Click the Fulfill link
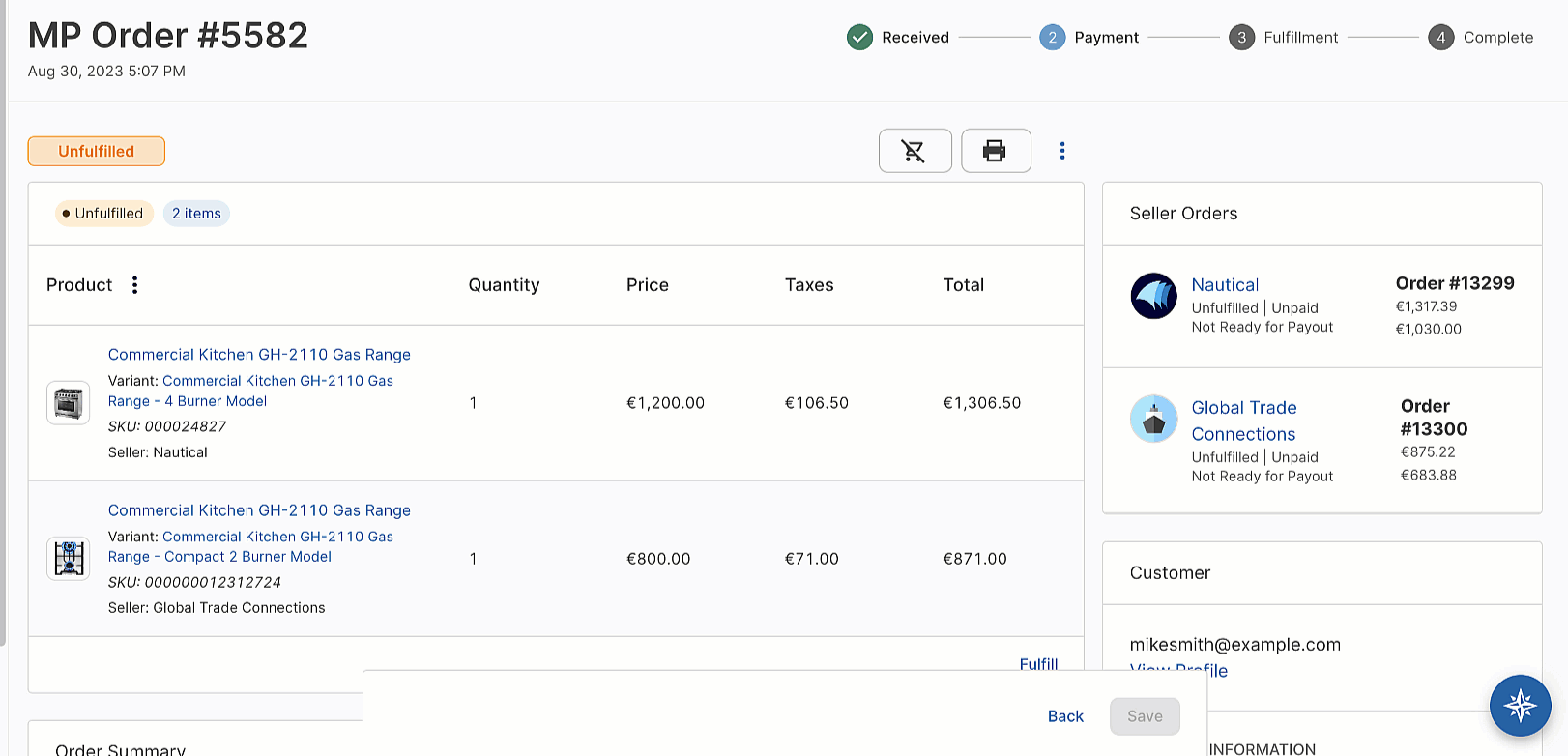The width and height of the screenshot is (1568, 756). (x=1038, y=663)
